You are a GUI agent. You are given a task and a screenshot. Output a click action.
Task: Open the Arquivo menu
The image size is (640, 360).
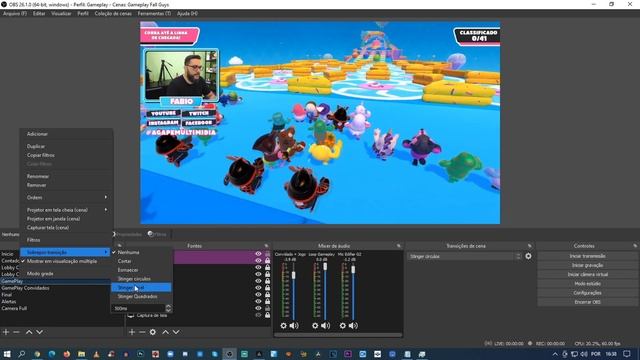15,13
